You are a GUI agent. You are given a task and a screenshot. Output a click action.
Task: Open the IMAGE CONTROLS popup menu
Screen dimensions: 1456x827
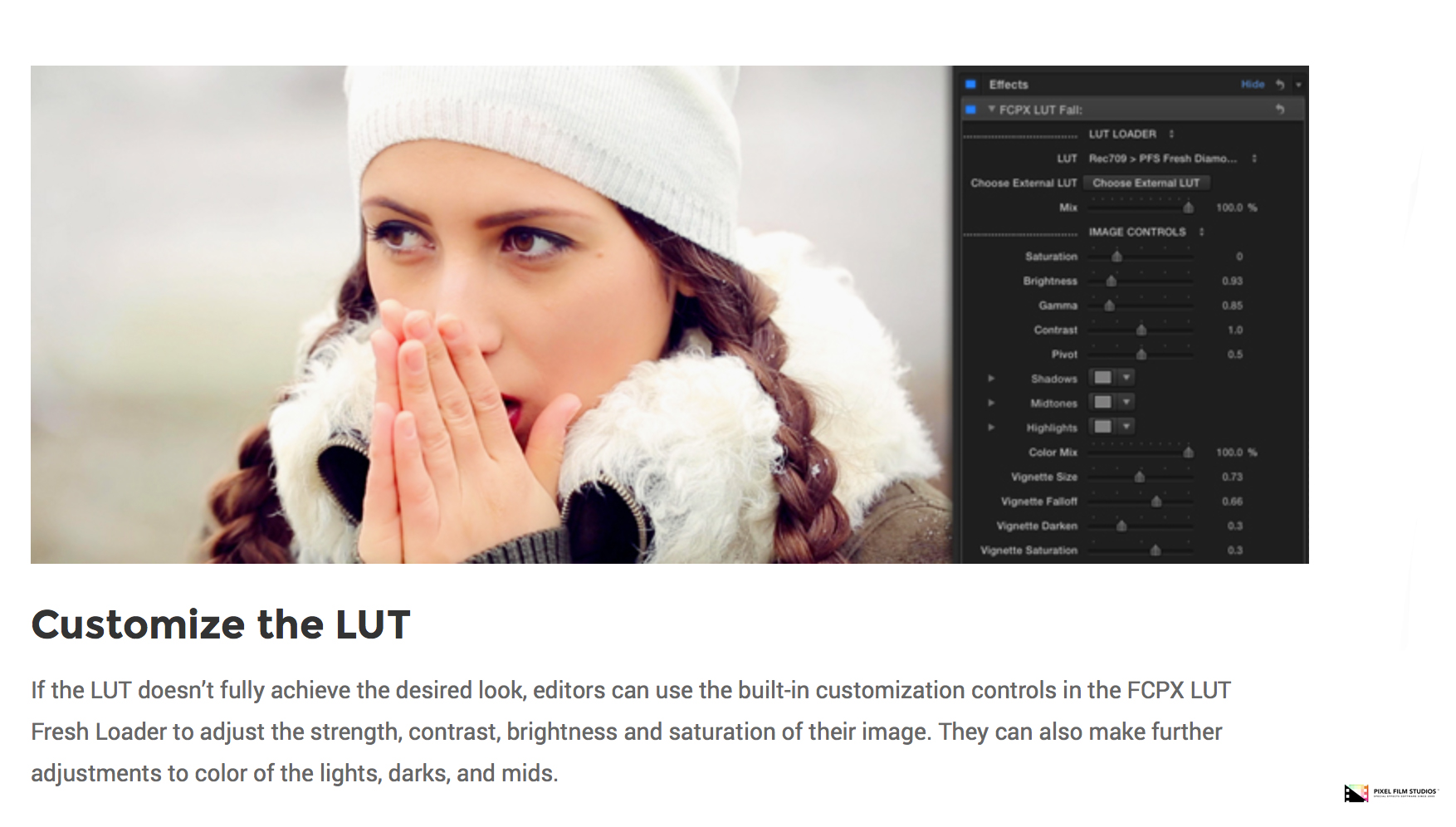1201,232
